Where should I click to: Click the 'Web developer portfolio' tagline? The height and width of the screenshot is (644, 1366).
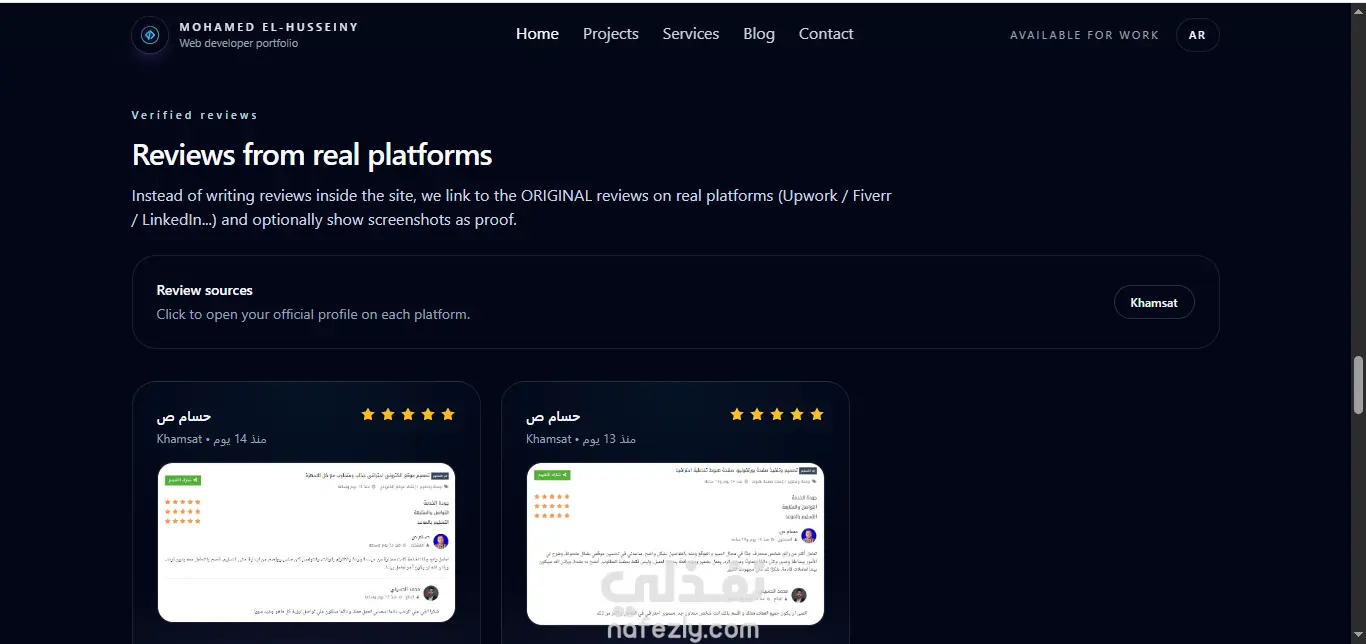click(x=239, y=44)
